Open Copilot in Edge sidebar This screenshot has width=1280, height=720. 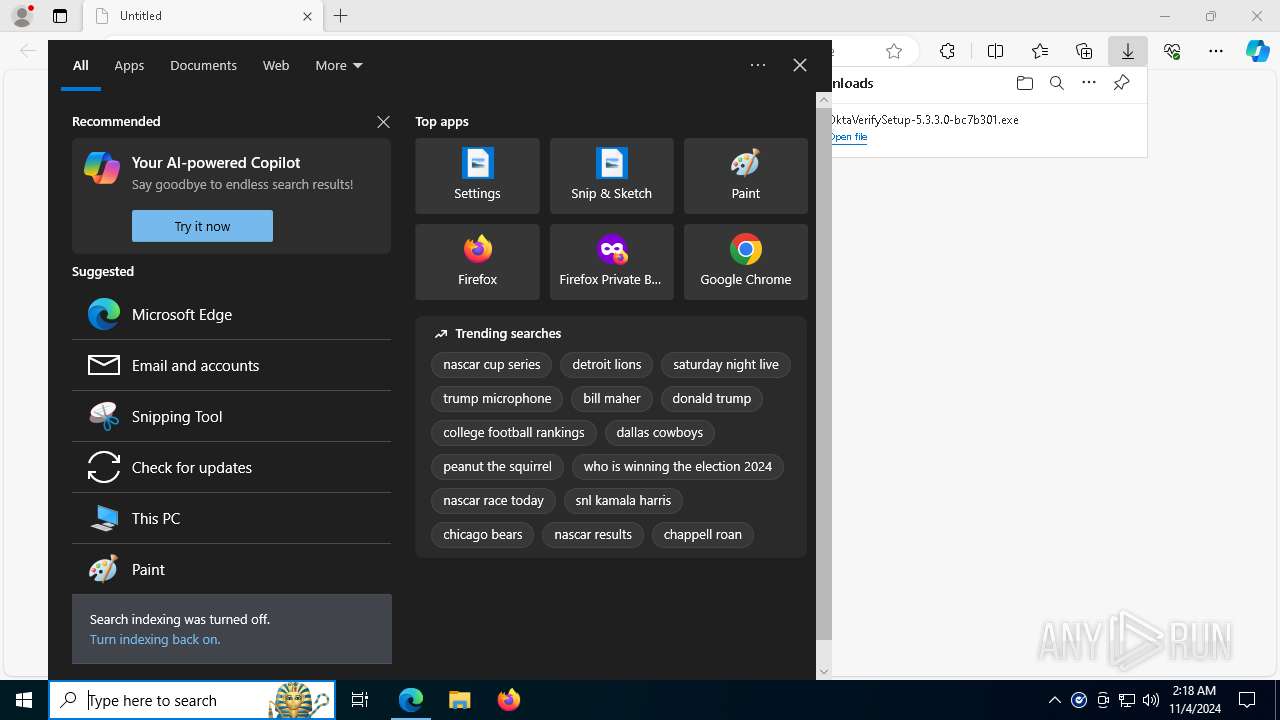pos(1258,51)
